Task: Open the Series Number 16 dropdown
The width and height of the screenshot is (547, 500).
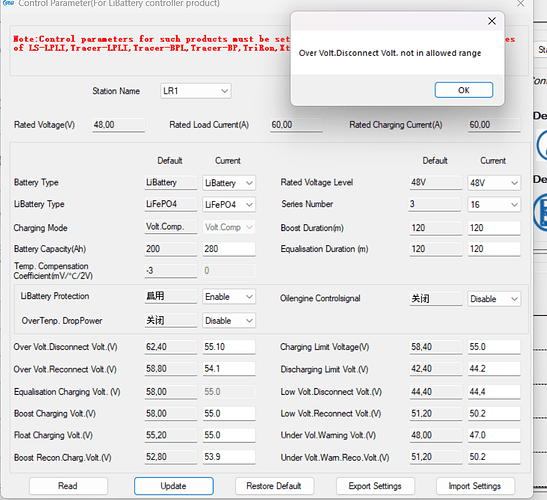Action: 494,204
